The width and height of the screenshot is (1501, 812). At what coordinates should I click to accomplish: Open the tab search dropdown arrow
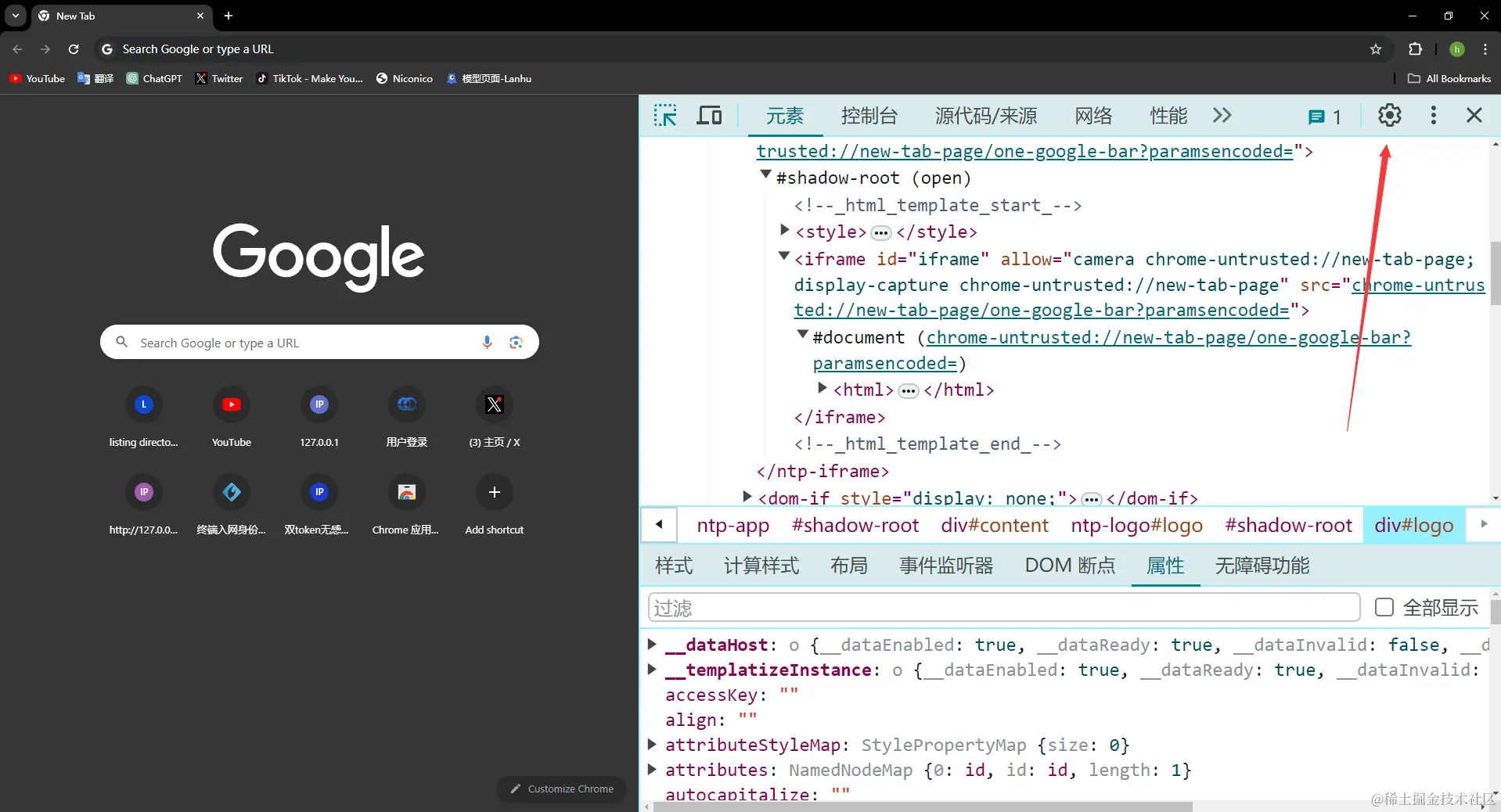click(x=16, y=16)
